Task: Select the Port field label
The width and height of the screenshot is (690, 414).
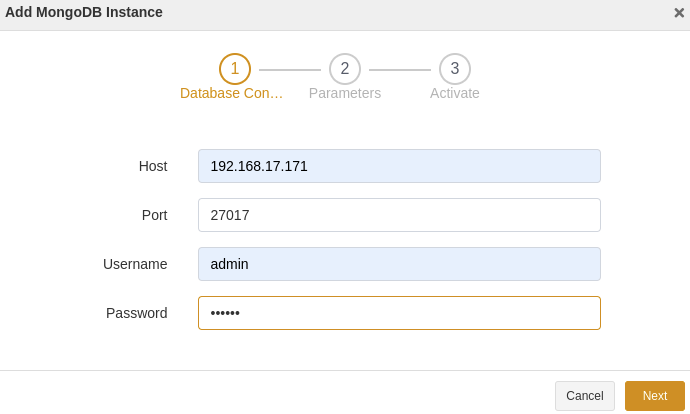Action: (x=154, y=215)
